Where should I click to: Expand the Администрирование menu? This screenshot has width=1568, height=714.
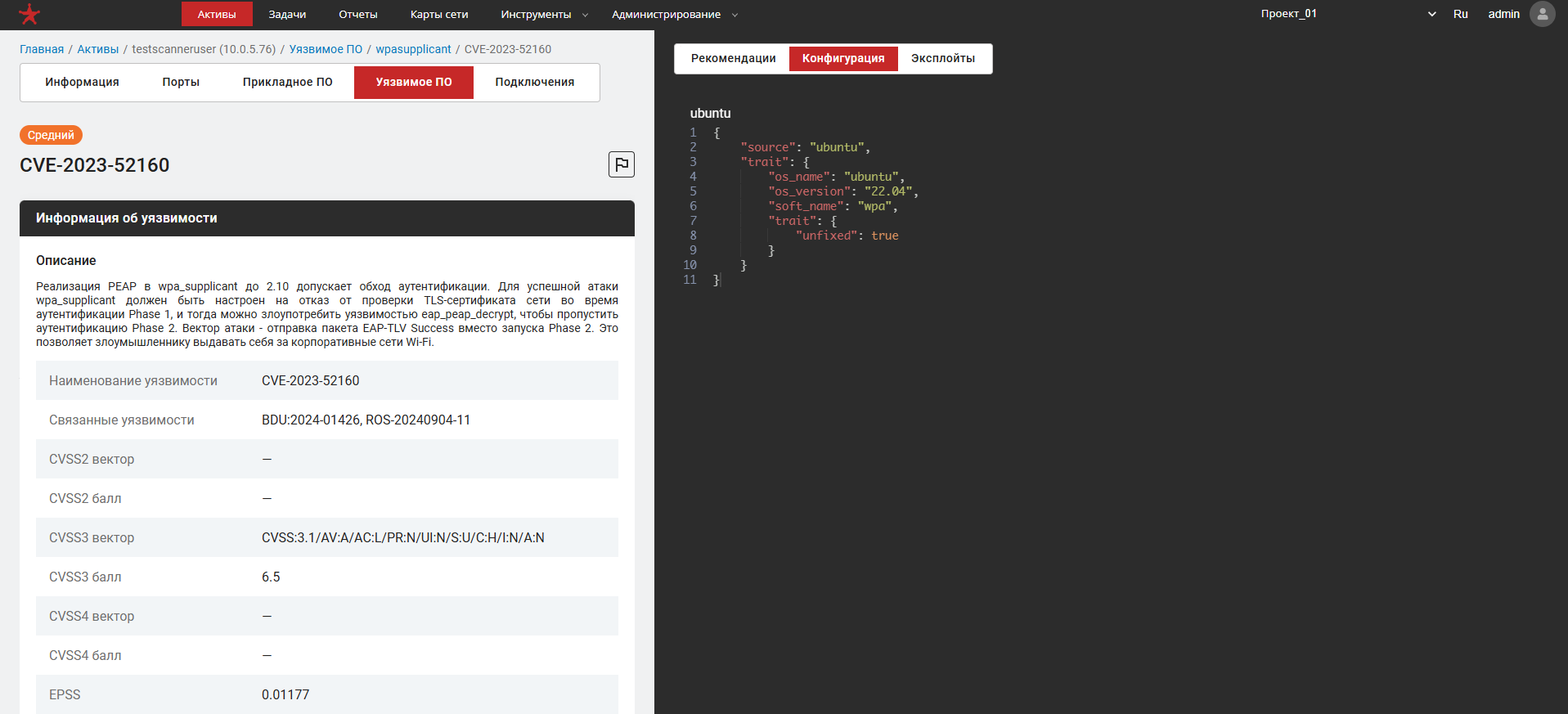pyautogui.click(x=675, y=14)
